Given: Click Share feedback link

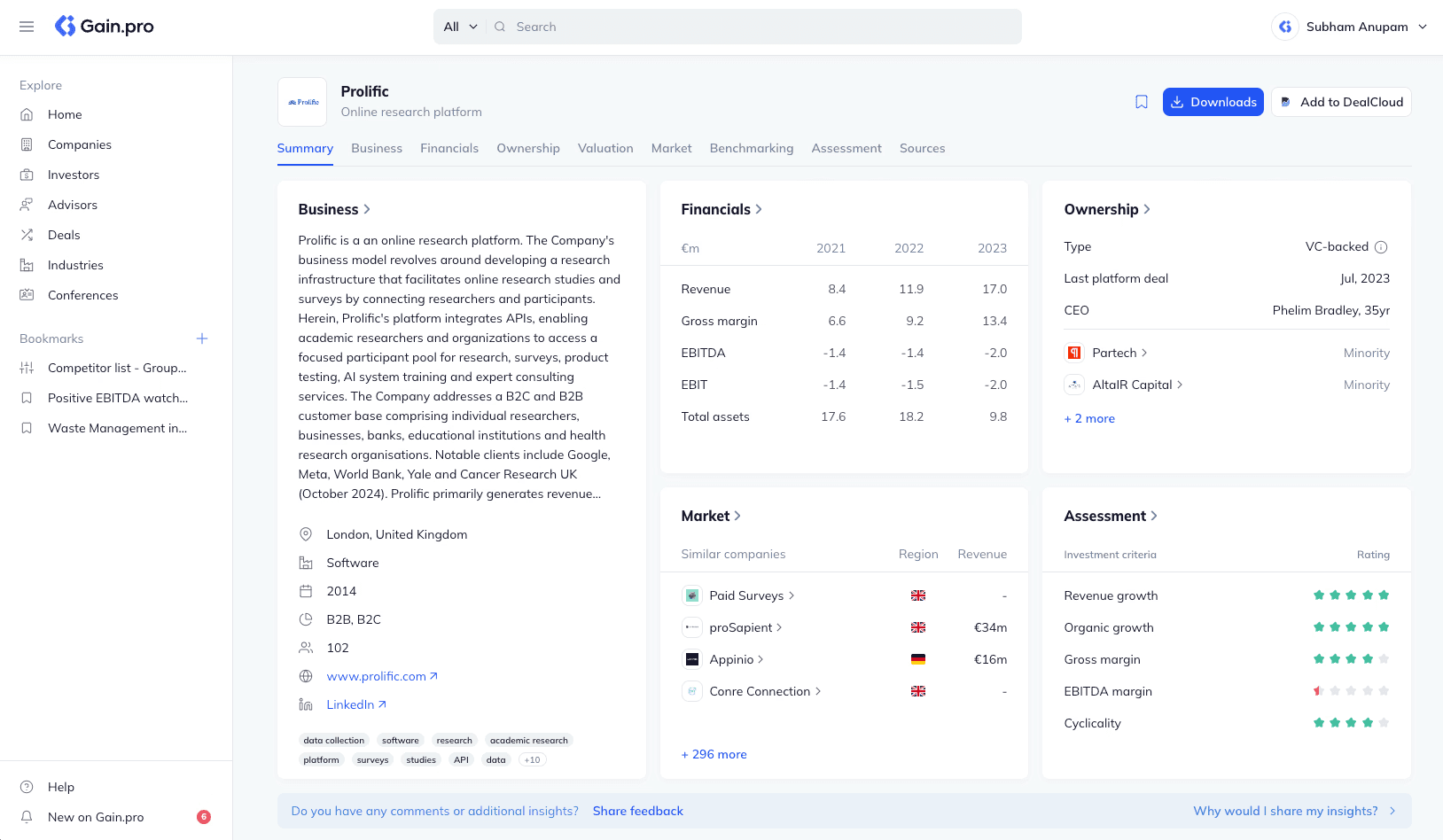Looking at the screenshot, I should [x=638, y=811].
